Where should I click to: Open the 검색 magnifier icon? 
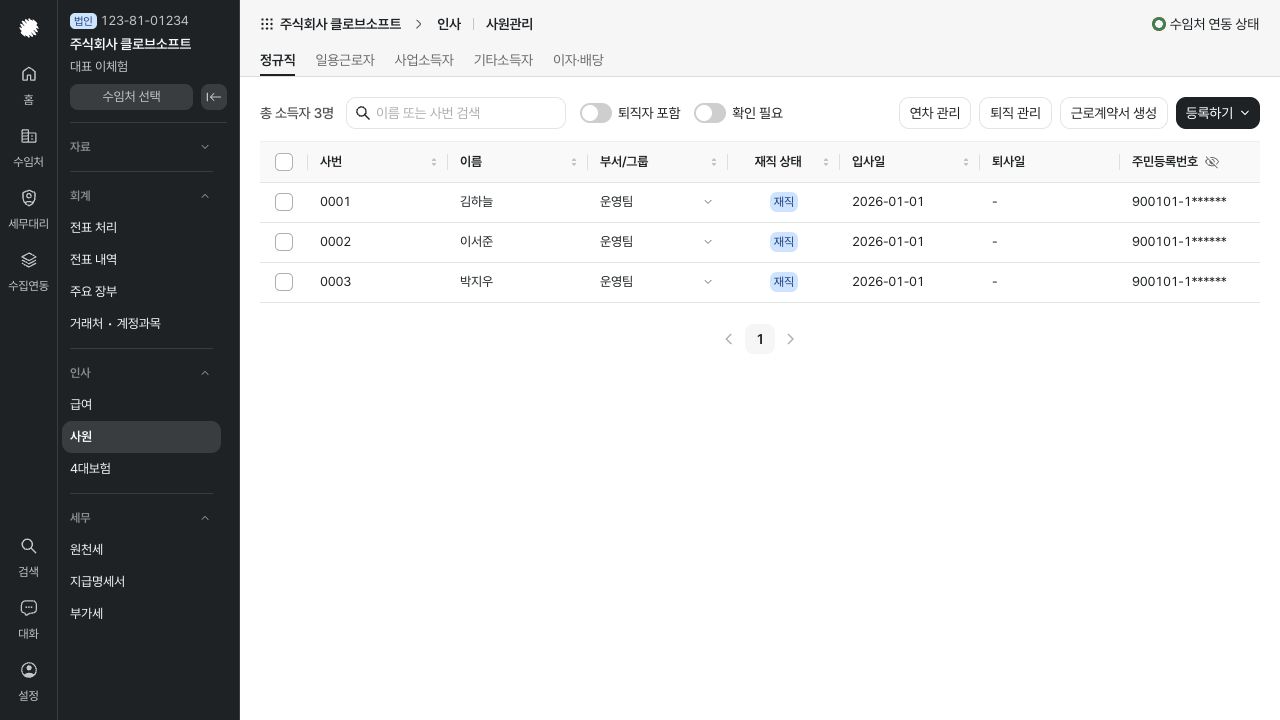(29, 546)
